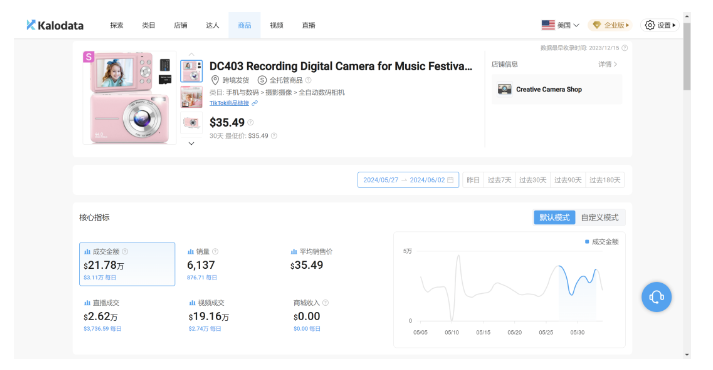Open the US country selector dropdown
Screen dimensions: 713x370
pos(560,25)
